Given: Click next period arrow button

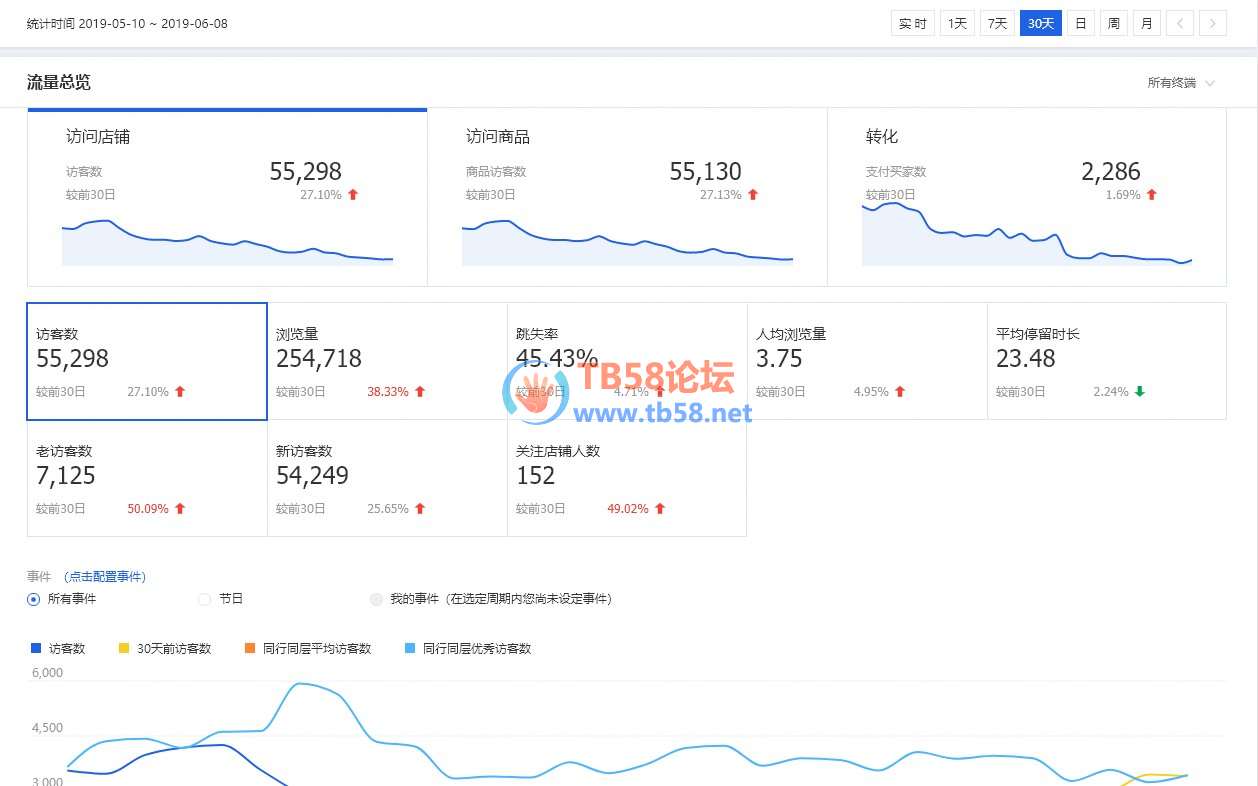Looking at the screenshot, I should pyautogui.click(x=1213, y=23).
